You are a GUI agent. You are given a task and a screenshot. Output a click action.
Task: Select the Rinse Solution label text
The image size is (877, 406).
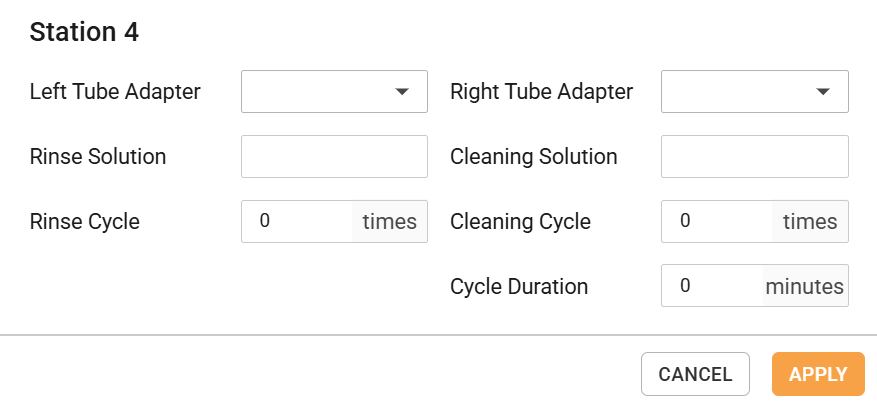point(98,157)
